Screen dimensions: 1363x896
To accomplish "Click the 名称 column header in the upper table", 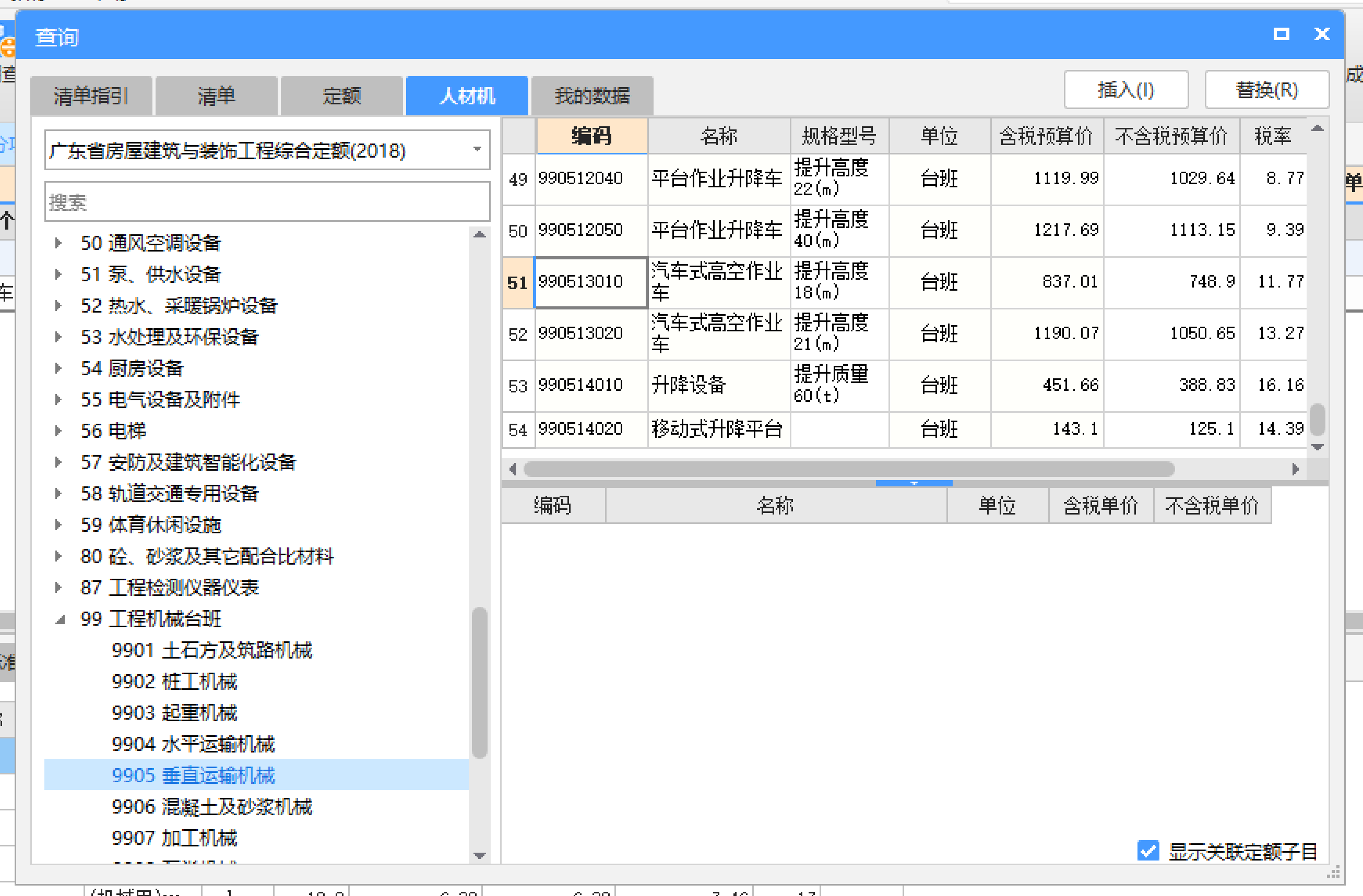I will pos(719,136).
